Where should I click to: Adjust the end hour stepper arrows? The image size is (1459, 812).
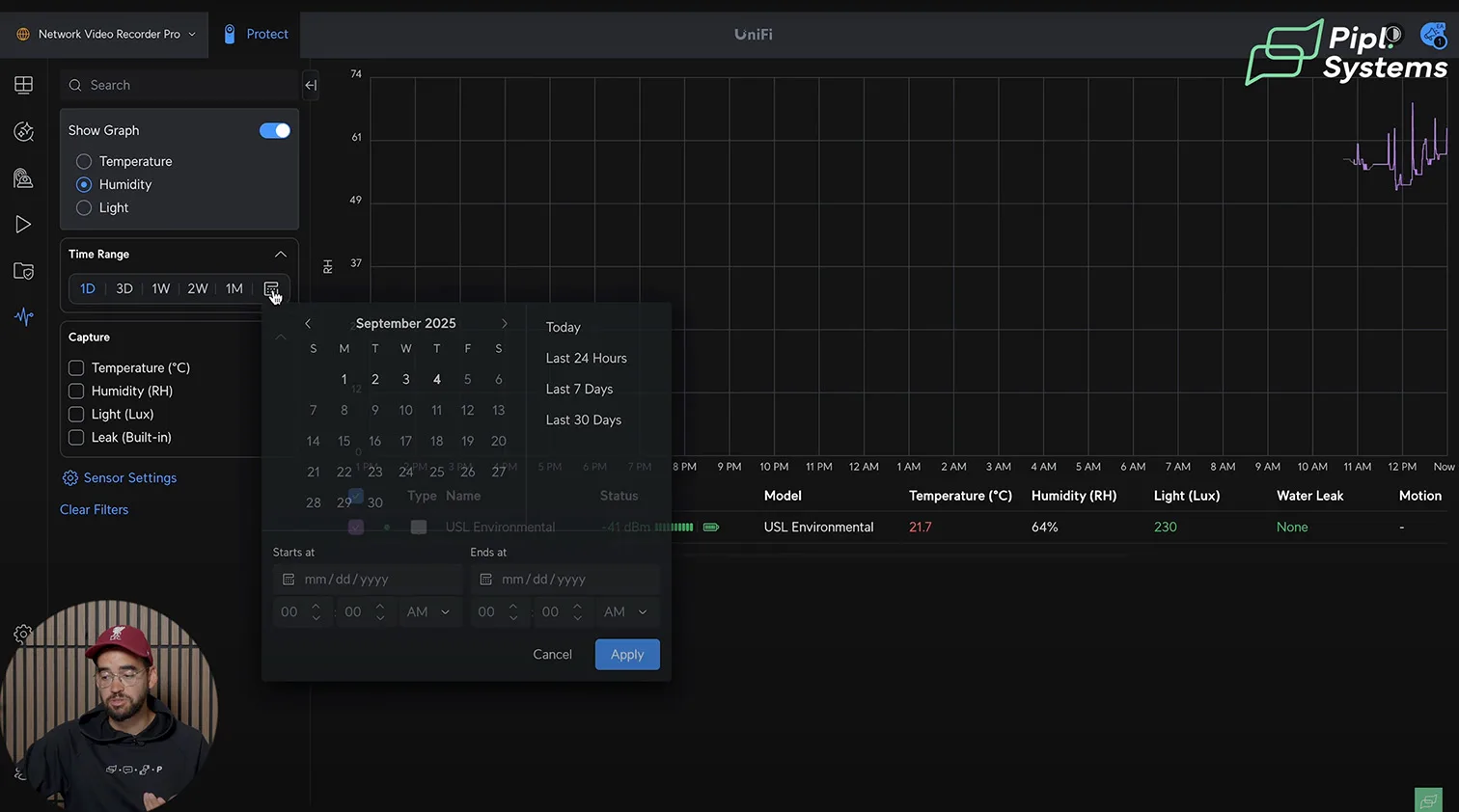pyautogui.click(x=513, y=611)
